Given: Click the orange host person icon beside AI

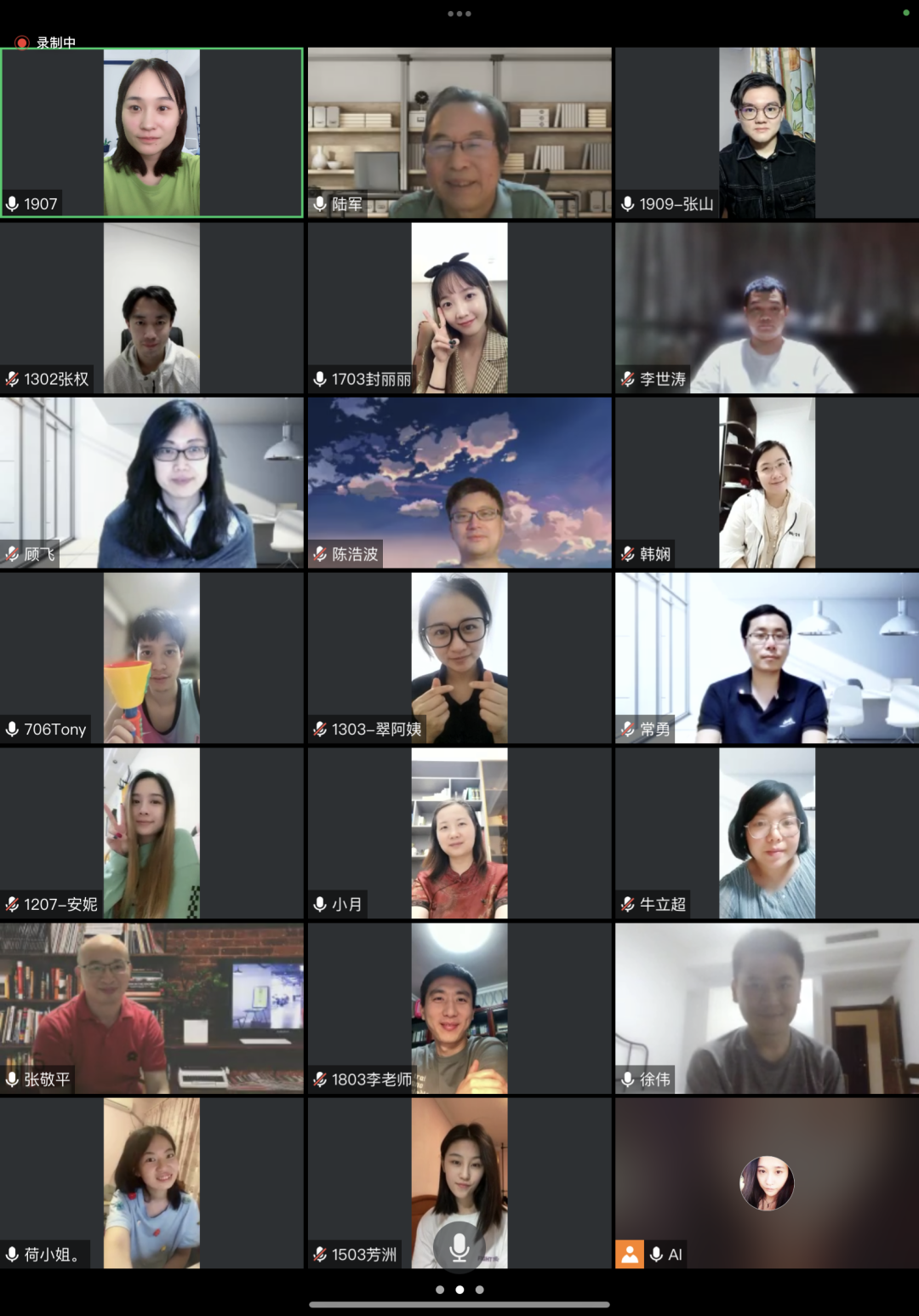Looking at the screenshot, I should pos(630,1254).
